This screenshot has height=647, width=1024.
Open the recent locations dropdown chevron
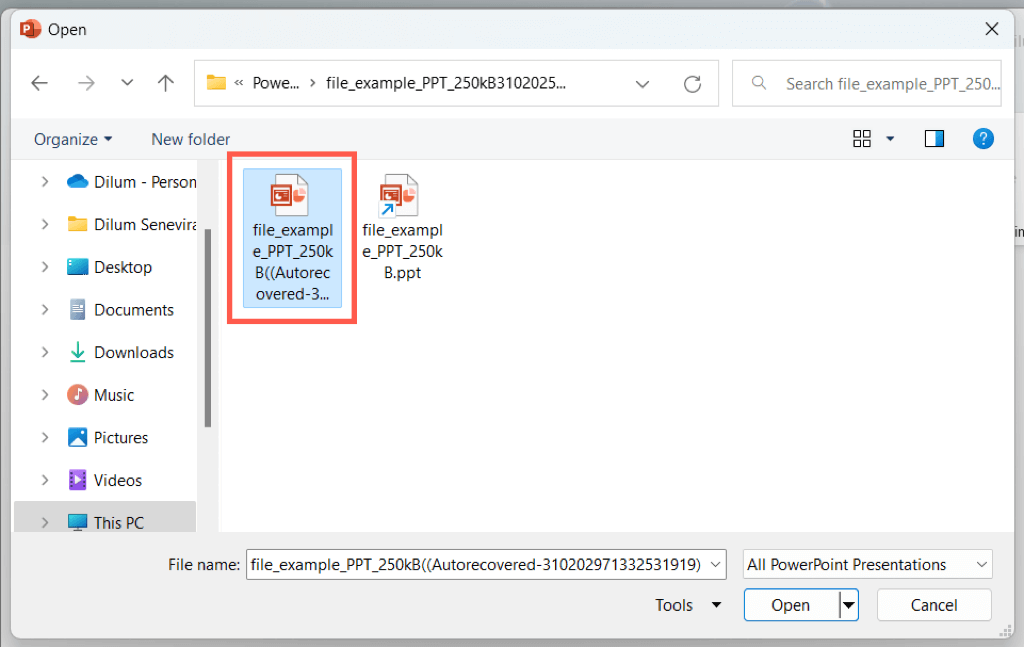click(x=127, y=83)
